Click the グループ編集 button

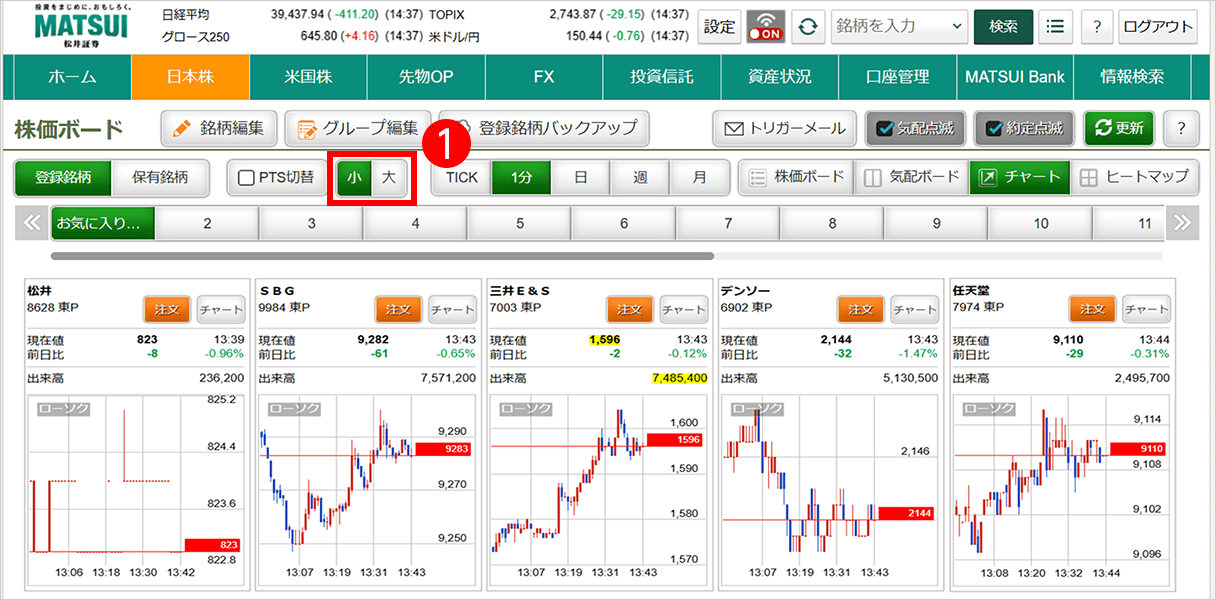coord(358,128)
